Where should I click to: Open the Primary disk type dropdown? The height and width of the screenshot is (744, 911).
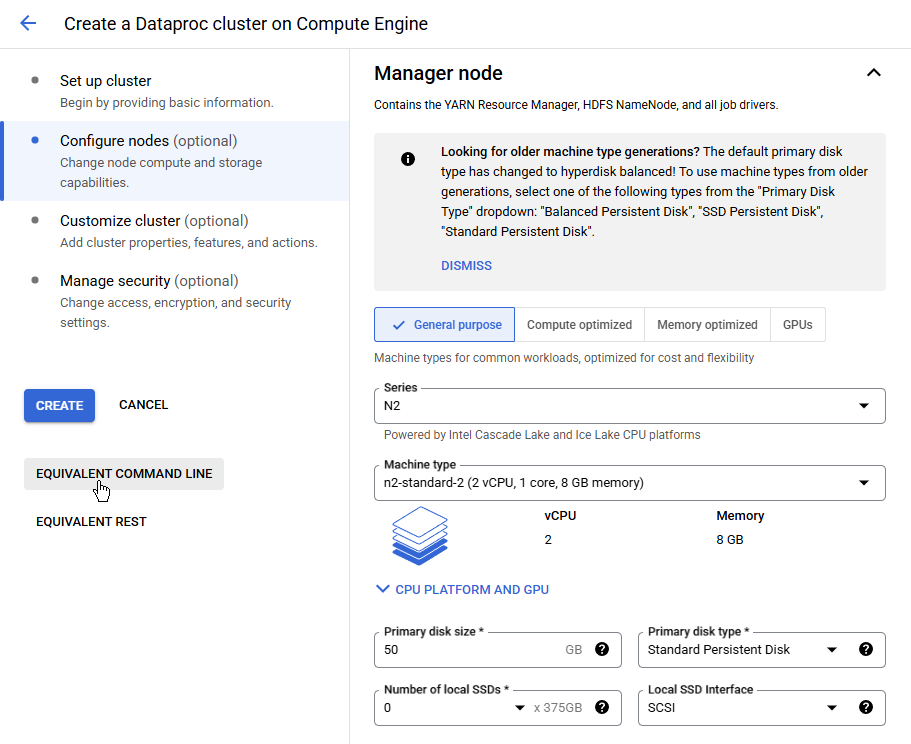click(743, 649)
